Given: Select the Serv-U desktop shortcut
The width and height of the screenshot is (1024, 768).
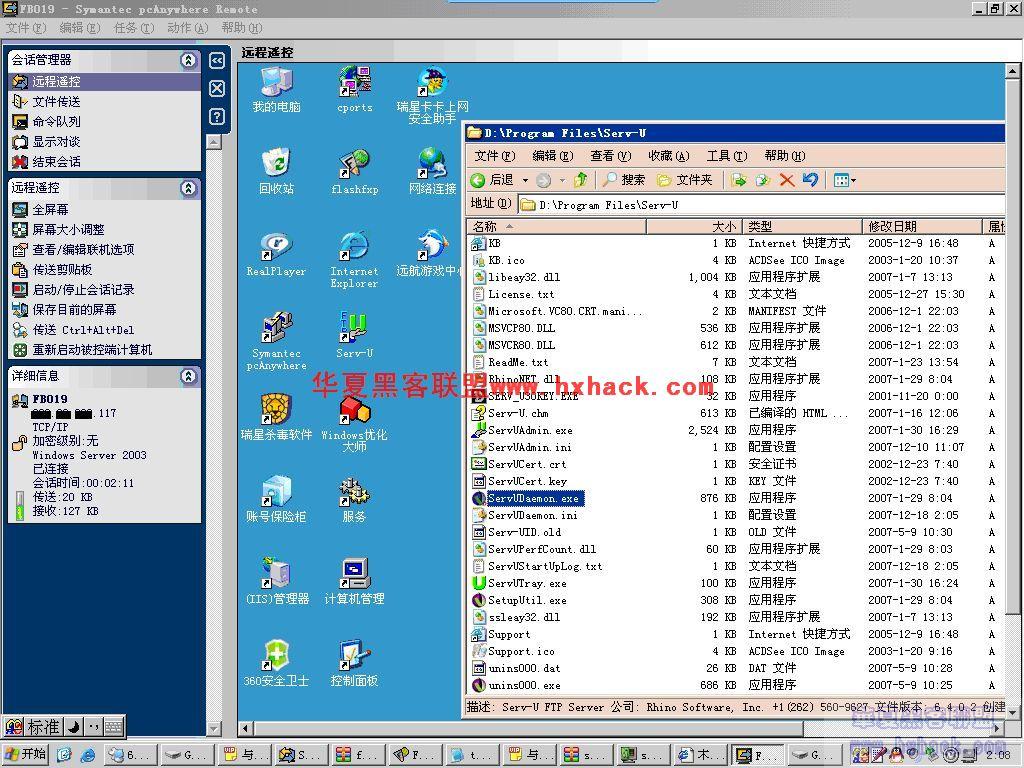Looking at the screenshot, I should tap(354, 334).
